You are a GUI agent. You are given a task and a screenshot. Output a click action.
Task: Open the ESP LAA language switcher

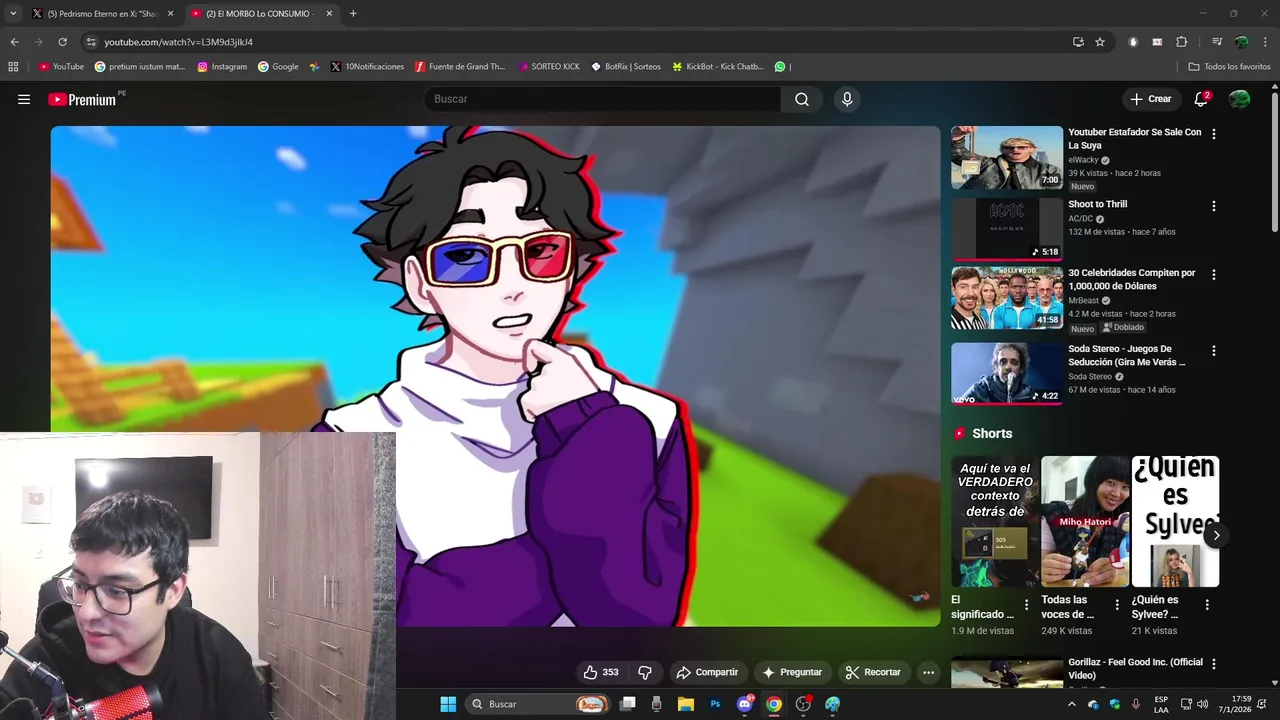click(x=1161, y=704)
